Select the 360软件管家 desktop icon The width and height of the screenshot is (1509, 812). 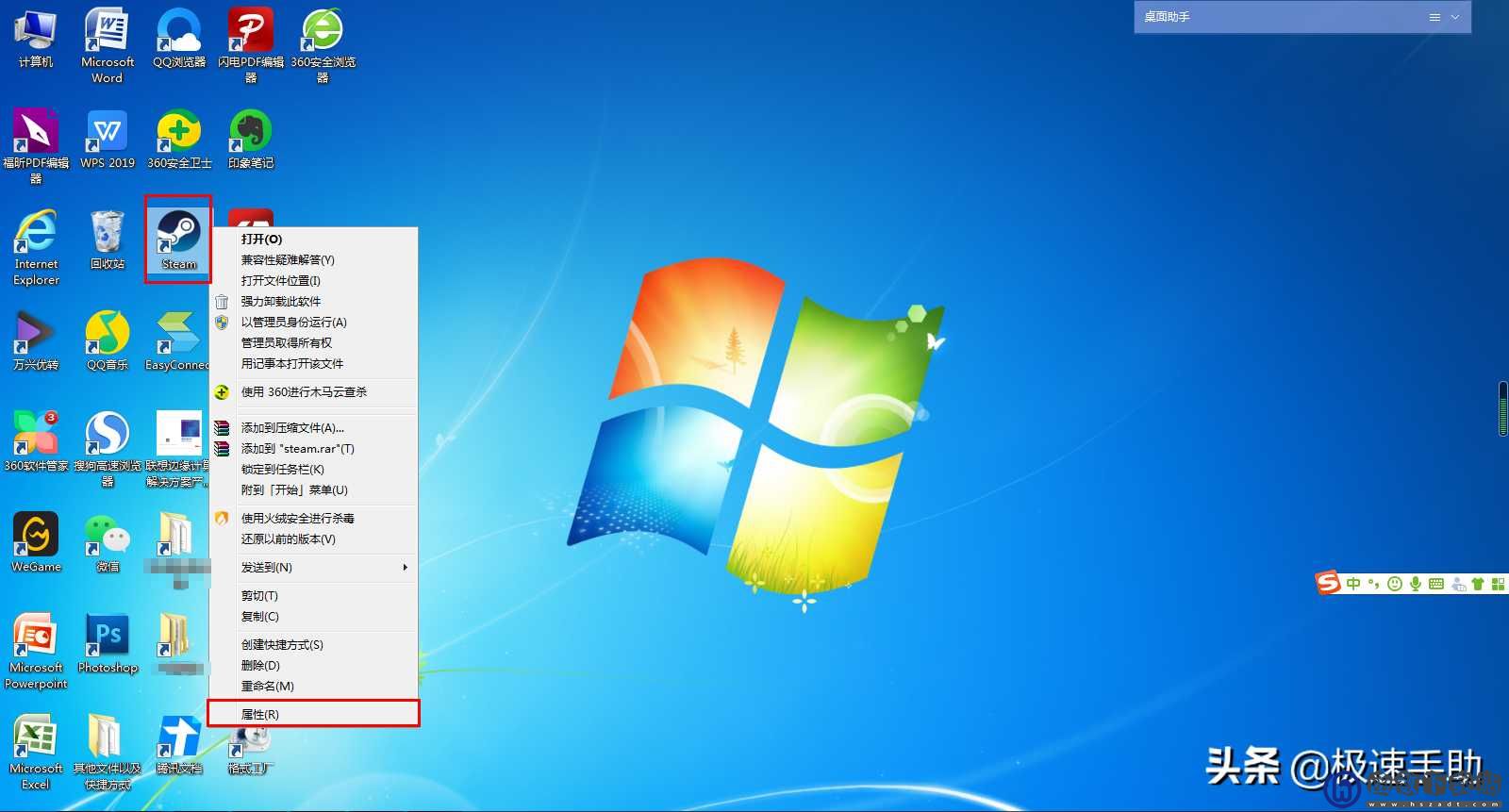(x=36, y=442)
